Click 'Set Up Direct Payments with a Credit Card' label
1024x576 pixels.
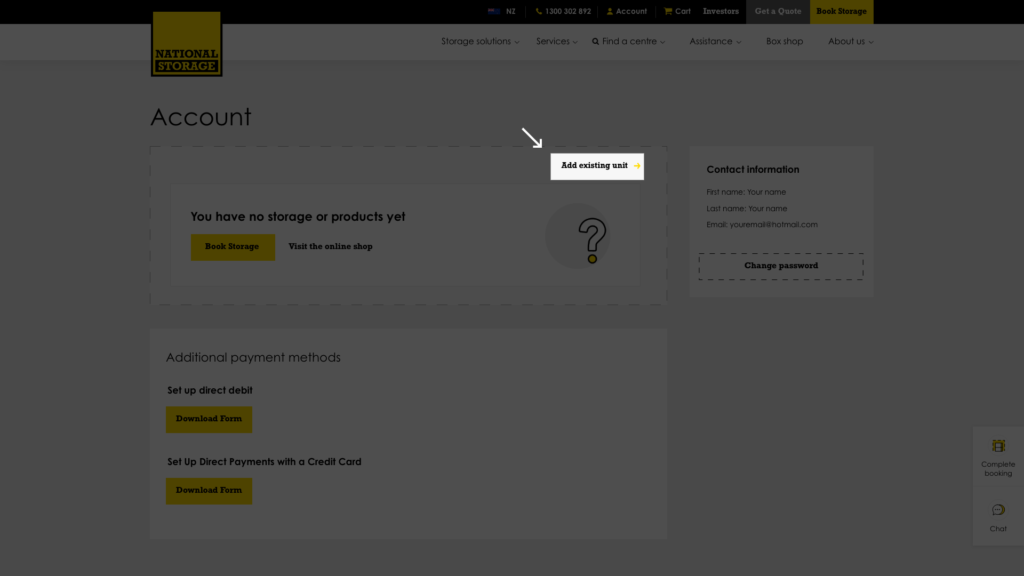(x=264, y=462)
